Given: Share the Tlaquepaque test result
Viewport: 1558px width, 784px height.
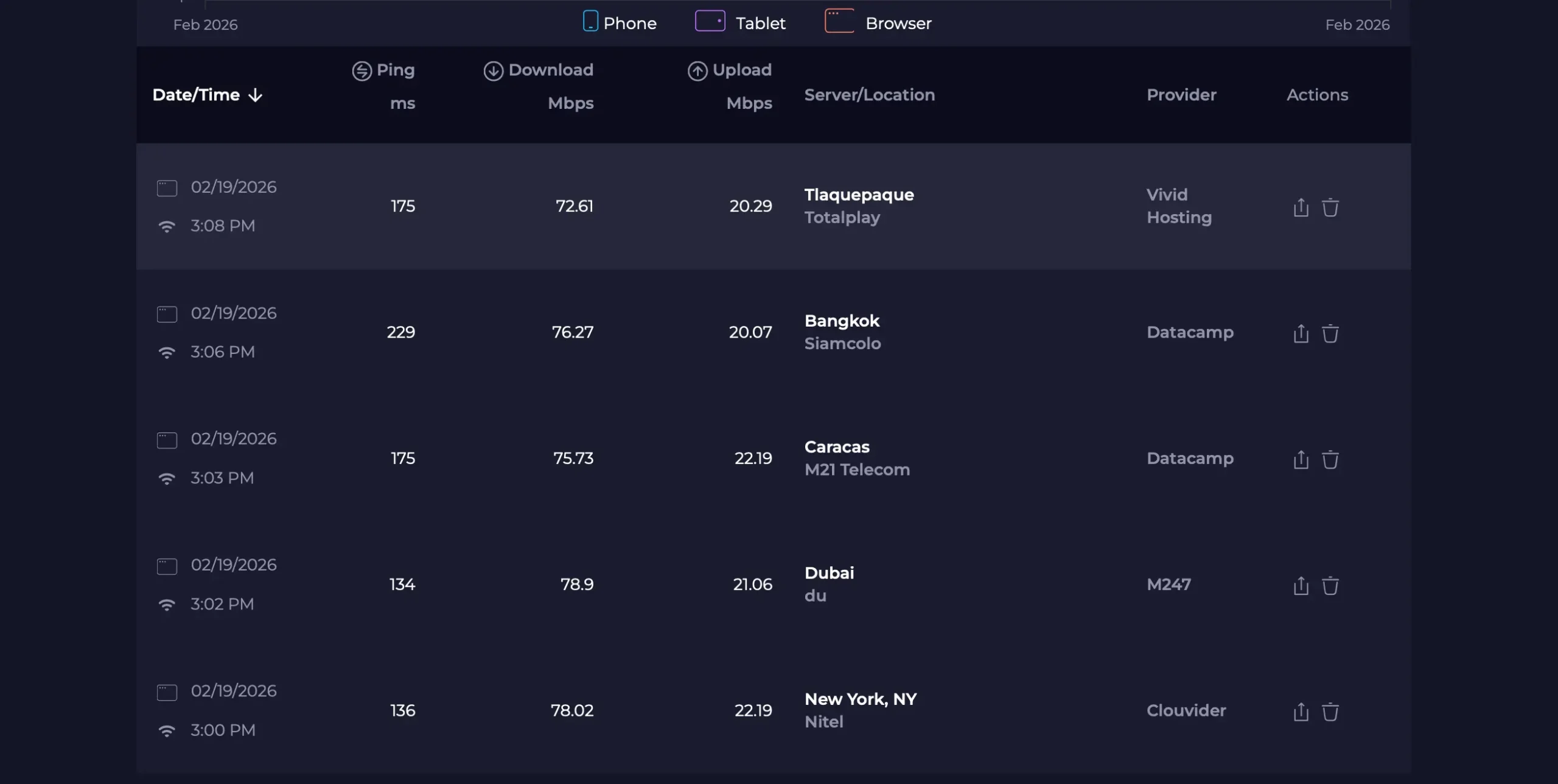Looking at the screenshot, I should pyautogui.click(x=1301, y=207).
